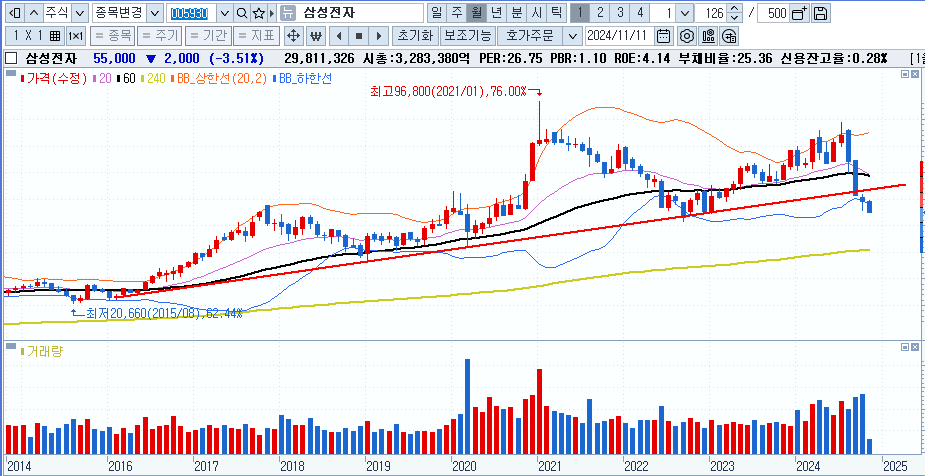Image resolution: width=925 pixels, height=476 pixels.
Task: Select interval preset 4
Action: pyautogui.click(x=639, y=12)
